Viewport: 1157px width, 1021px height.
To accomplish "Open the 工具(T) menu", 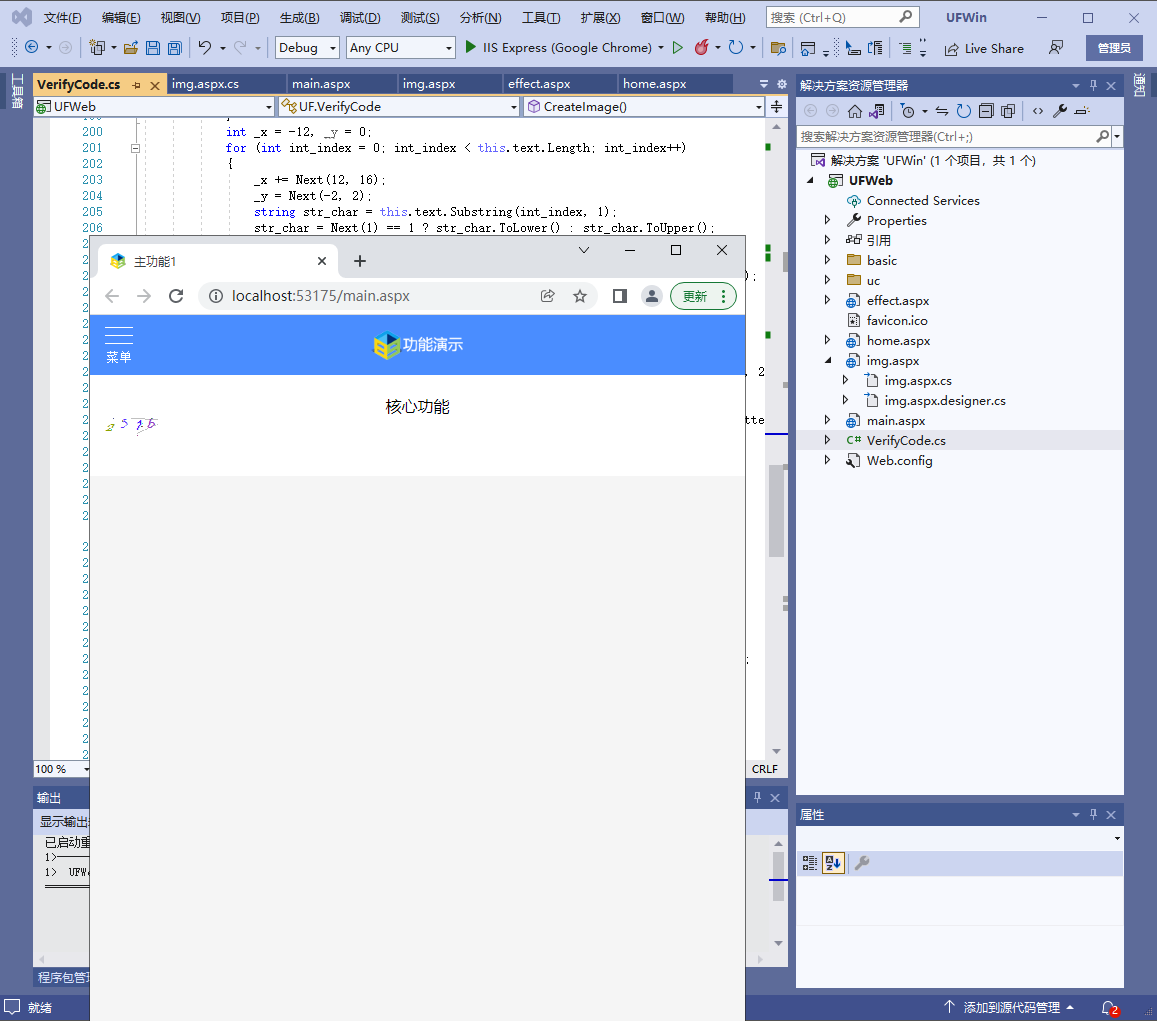I will pos(541,18).
